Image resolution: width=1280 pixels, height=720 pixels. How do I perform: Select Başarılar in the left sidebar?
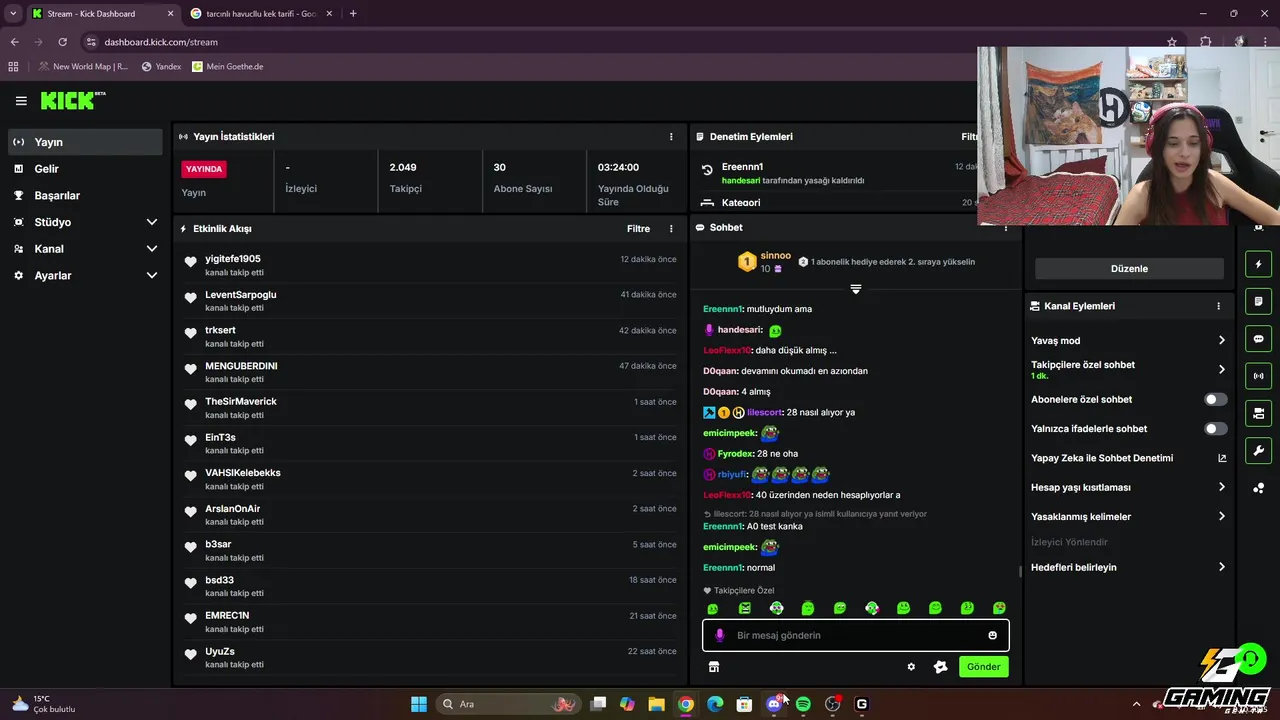point(85,196)
